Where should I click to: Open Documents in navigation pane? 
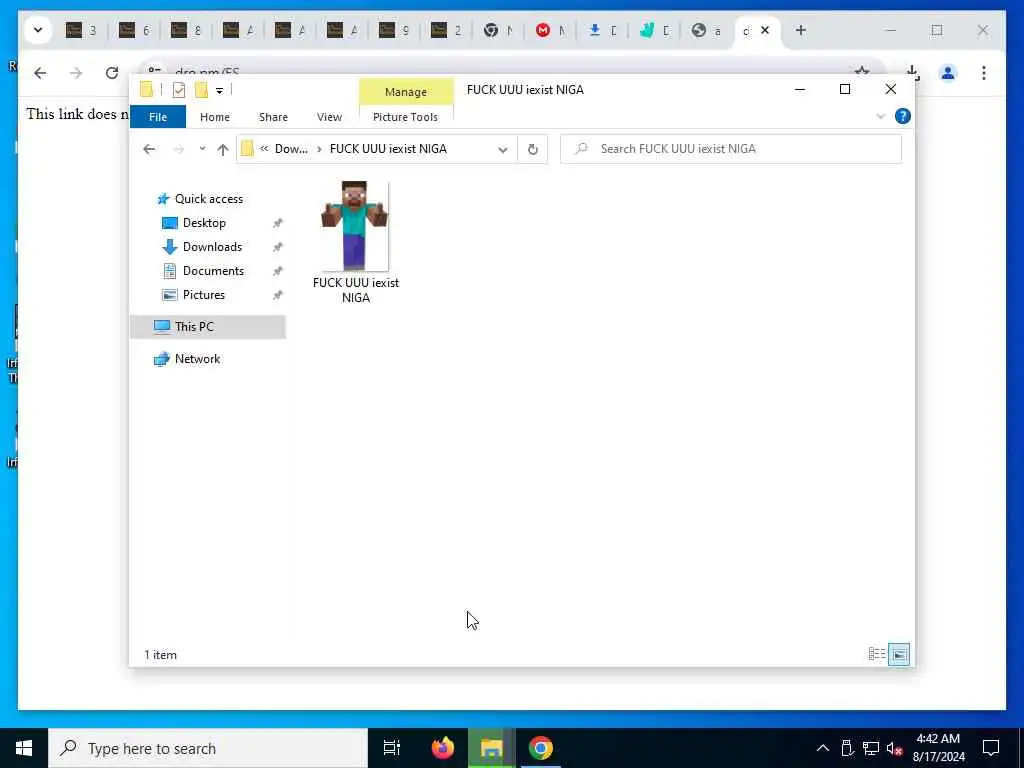click(213, 271)
